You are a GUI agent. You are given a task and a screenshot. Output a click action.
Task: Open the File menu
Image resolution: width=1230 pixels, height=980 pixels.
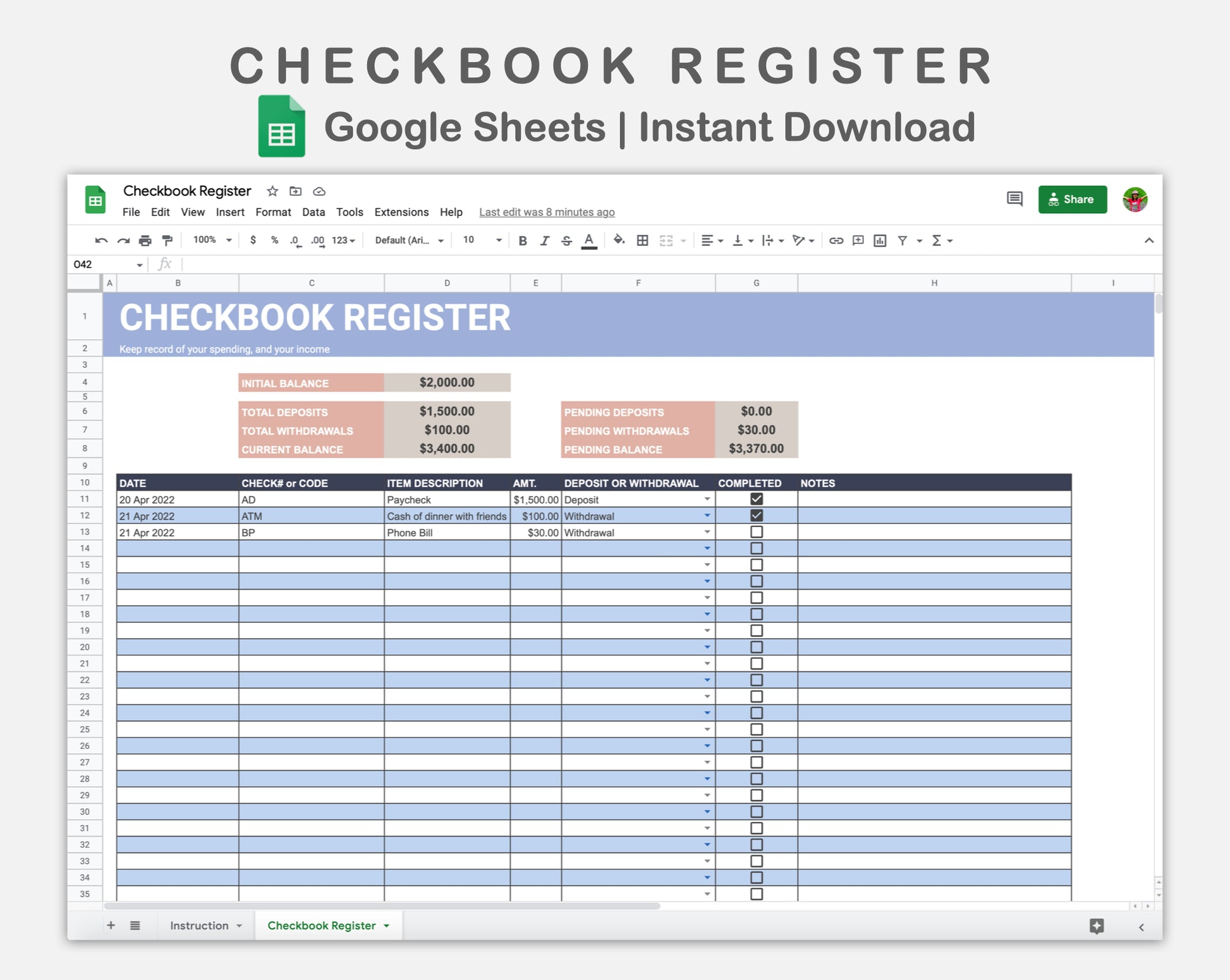131,212
